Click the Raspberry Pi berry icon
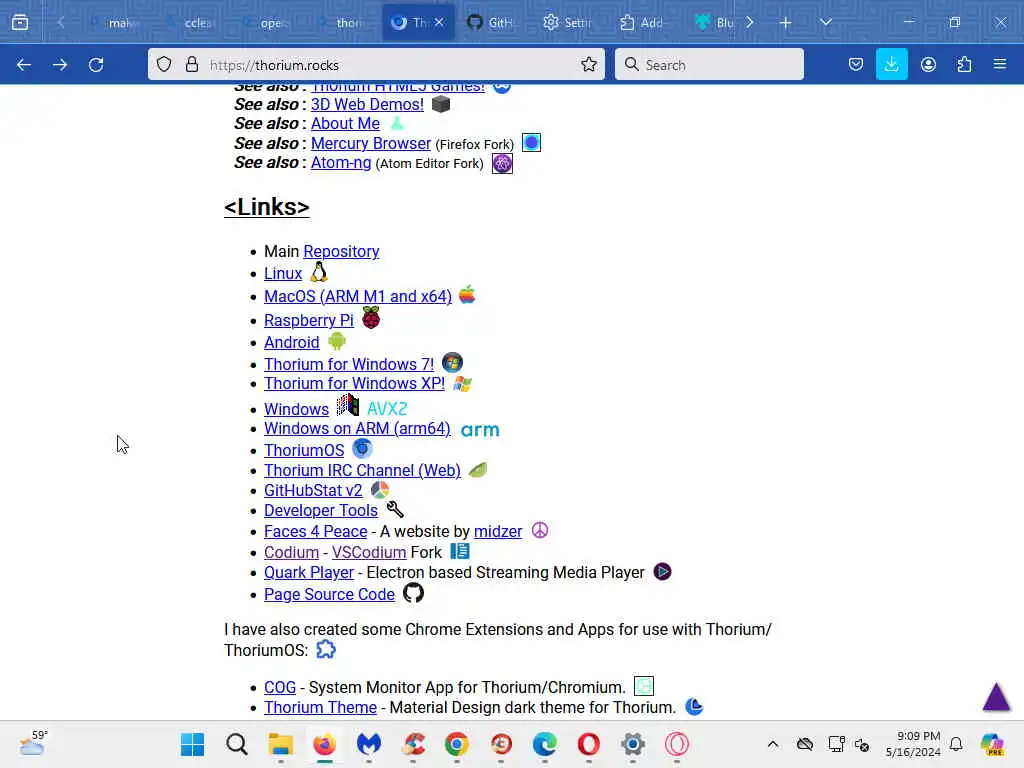 pyautogui.click(x=371, y=319)
